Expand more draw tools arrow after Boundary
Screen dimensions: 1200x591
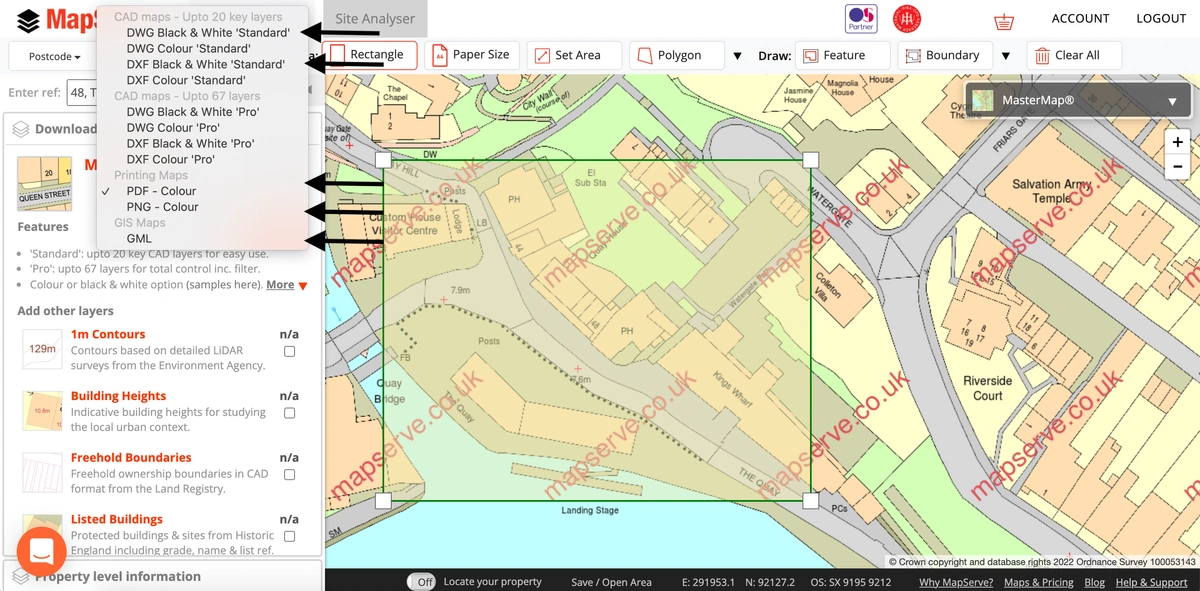[x=1006, y=56]
